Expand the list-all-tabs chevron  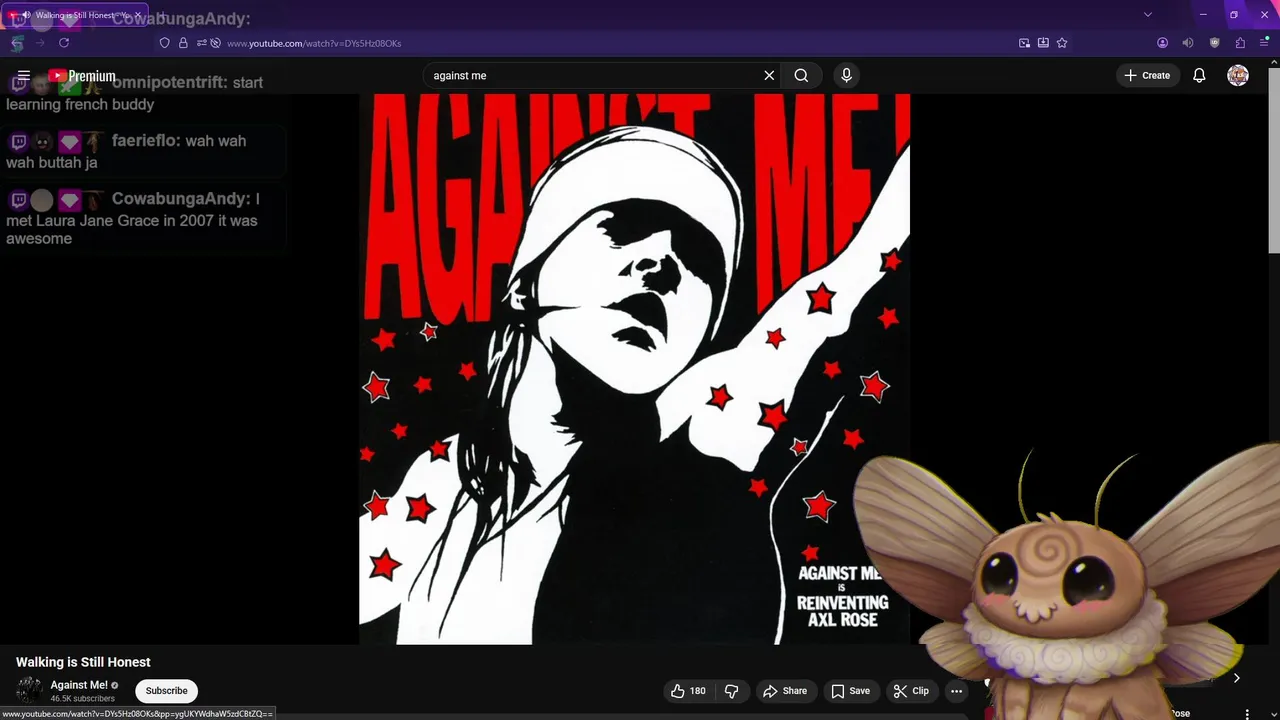coord(1148,14)
